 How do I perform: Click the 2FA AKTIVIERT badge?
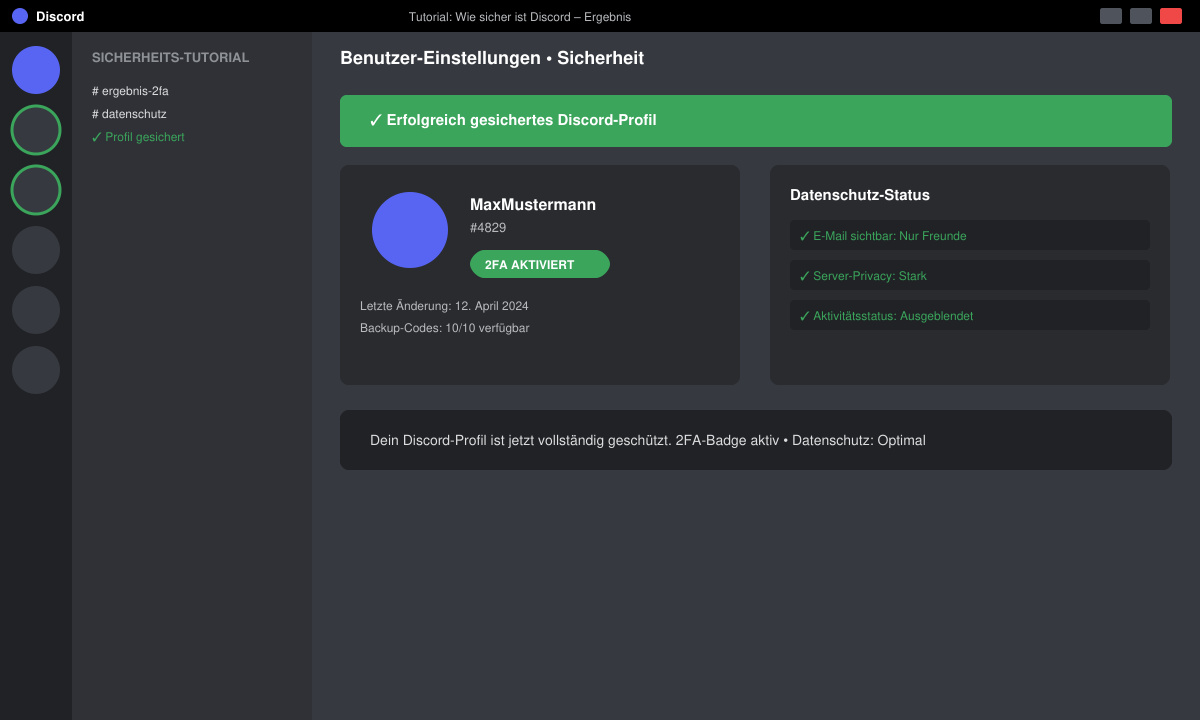[540, 264]
